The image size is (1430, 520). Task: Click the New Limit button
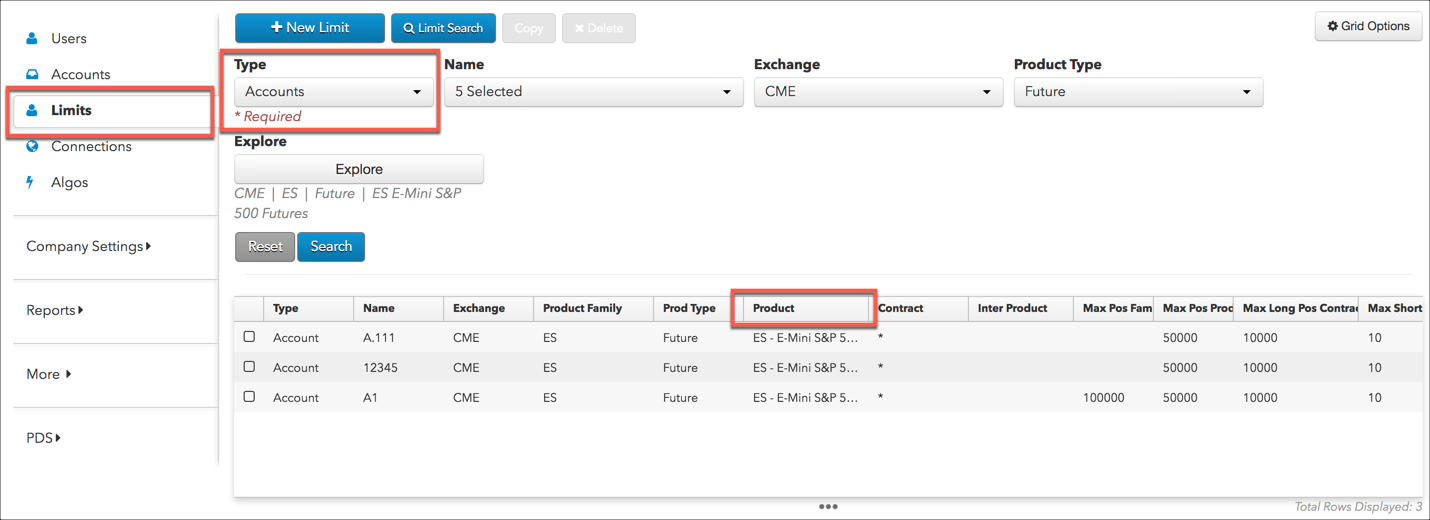coord(310,28)
